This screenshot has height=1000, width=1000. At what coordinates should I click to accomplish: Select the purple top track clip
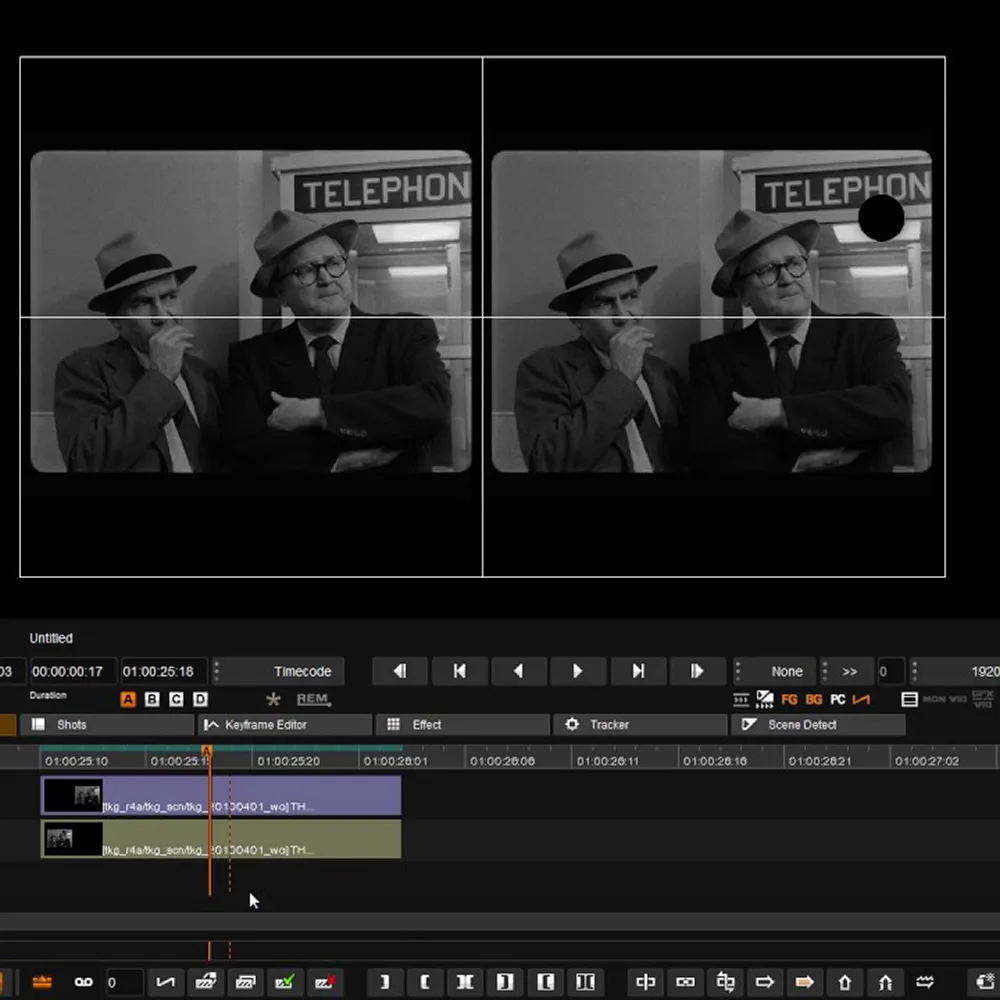click(221, 795)
